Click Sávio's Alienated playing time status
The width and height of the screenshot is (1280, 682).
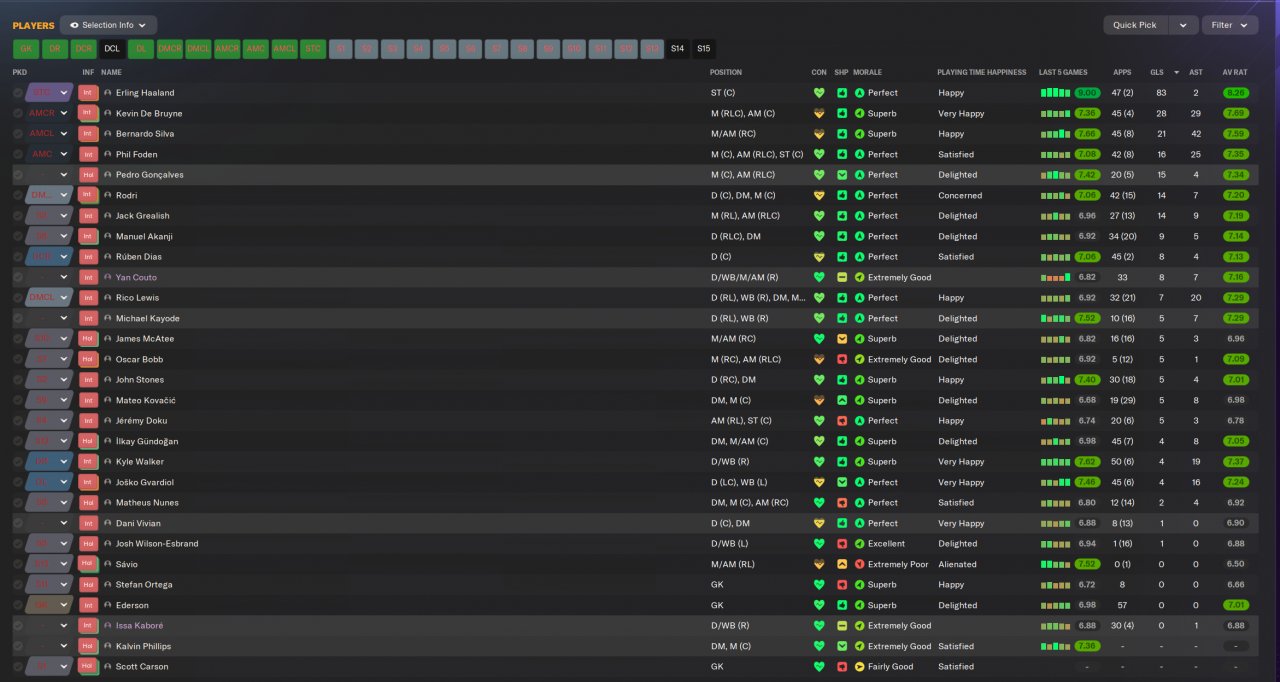[957, 564]
